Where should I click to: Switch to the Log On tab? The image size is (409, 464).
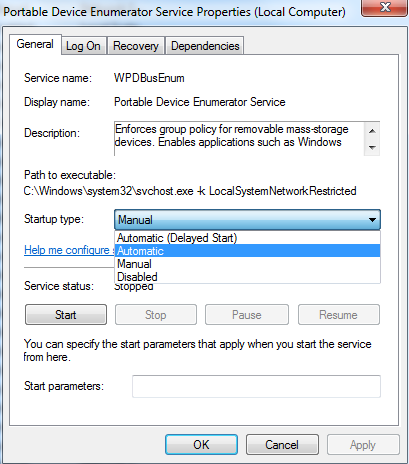click(x=83, y=46)
